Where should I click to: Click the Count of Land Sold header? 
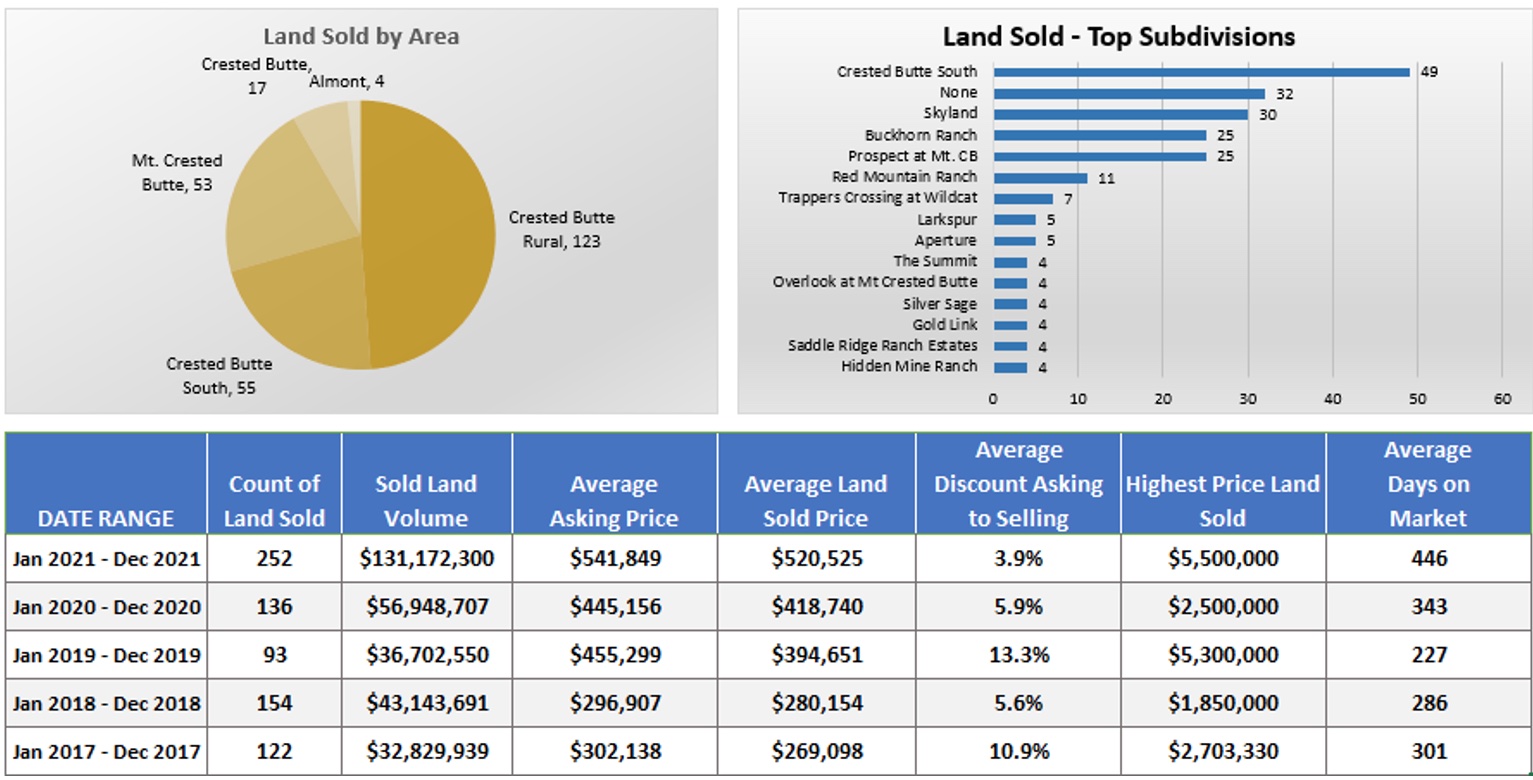[x=274, y=500]
